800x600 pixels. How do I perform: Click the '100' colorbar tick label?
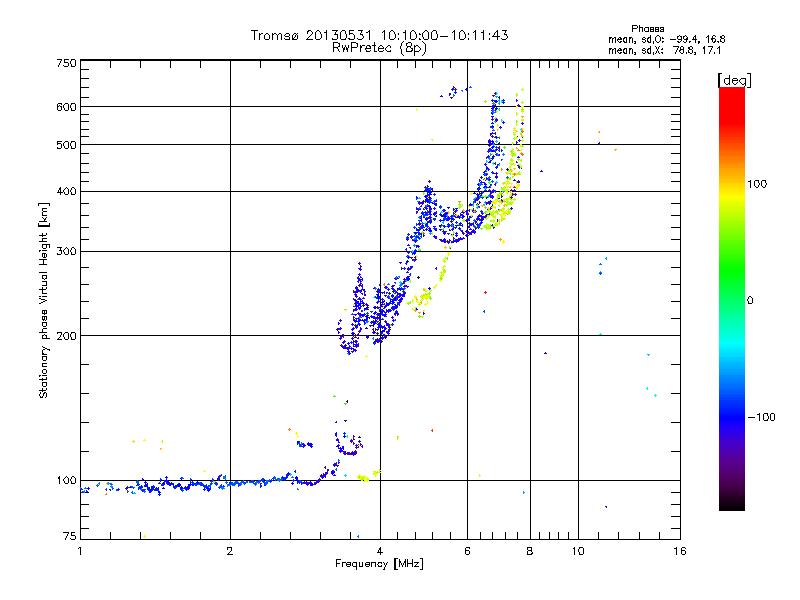[x=757, y=184]
